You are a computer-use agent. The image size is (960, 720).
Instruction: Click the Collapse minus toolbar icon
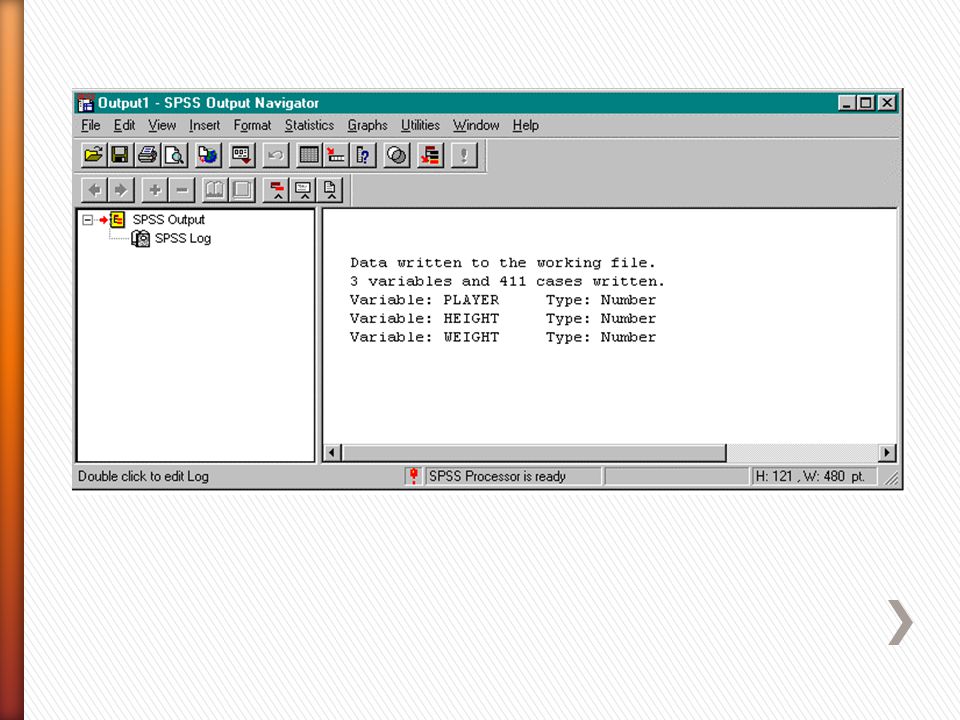(x=182, y=190)
